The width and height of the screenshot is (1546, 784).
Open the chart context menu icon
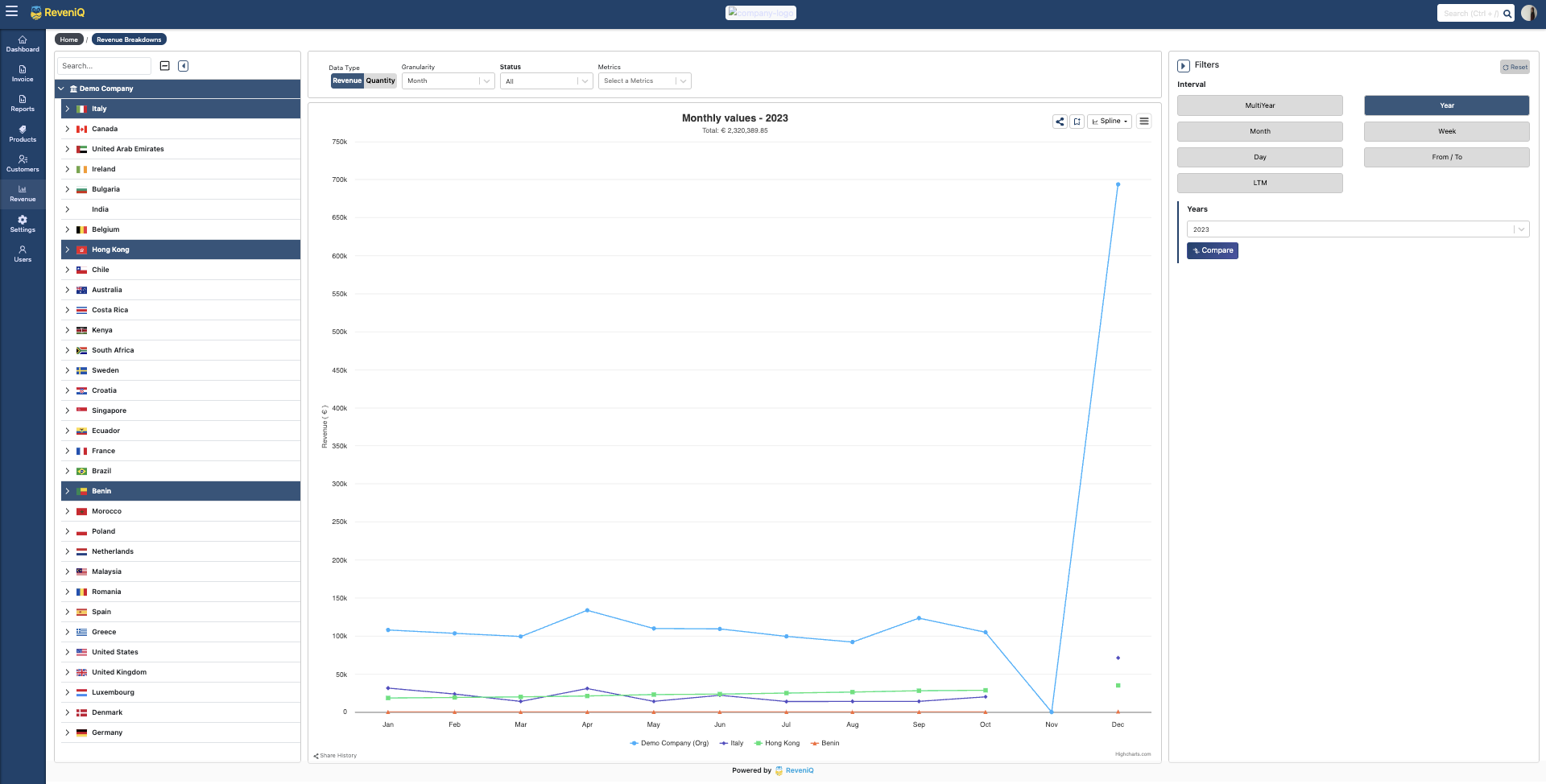1144,121
